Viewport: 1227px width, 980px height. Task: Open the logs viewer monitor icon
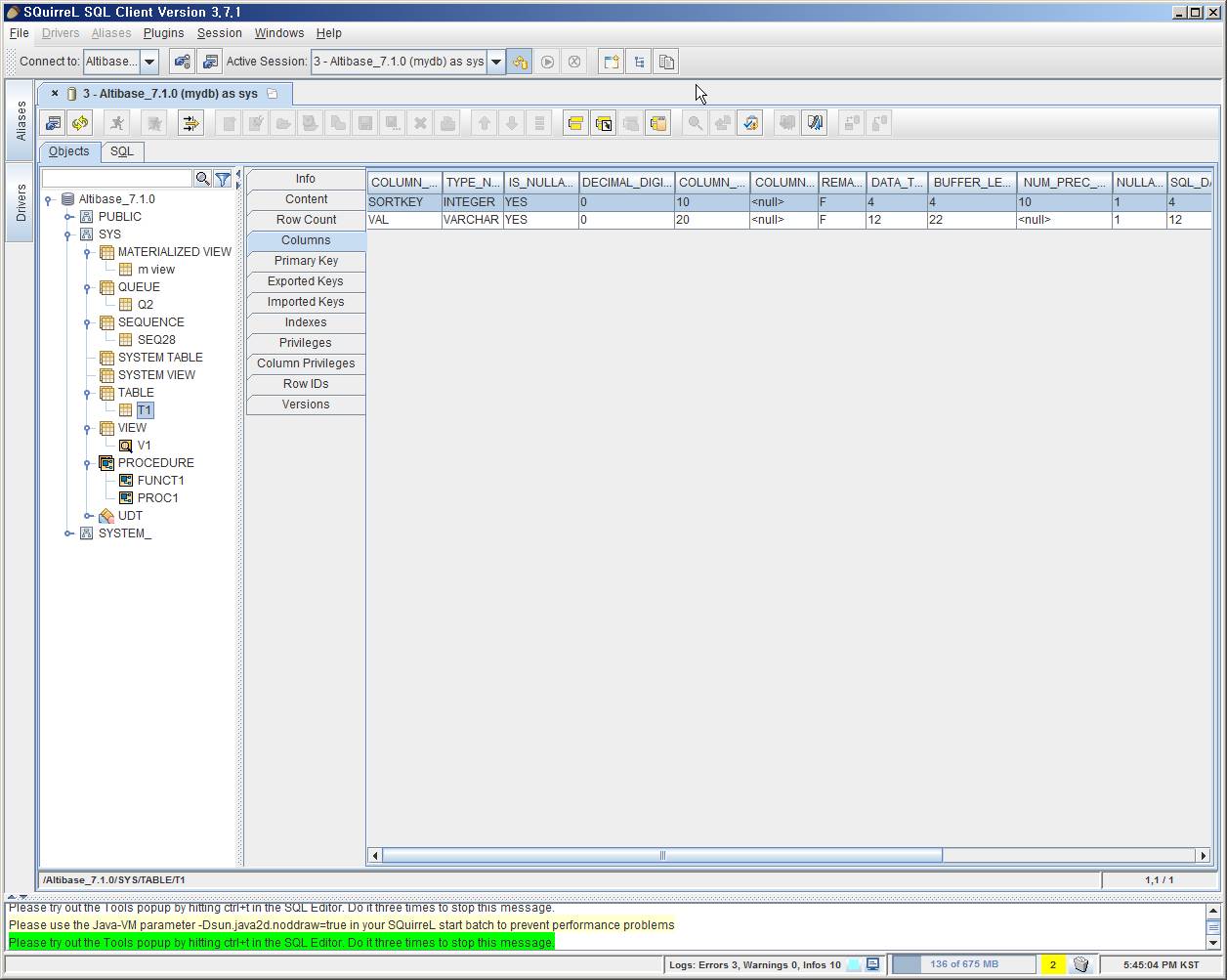pos(873,964)
